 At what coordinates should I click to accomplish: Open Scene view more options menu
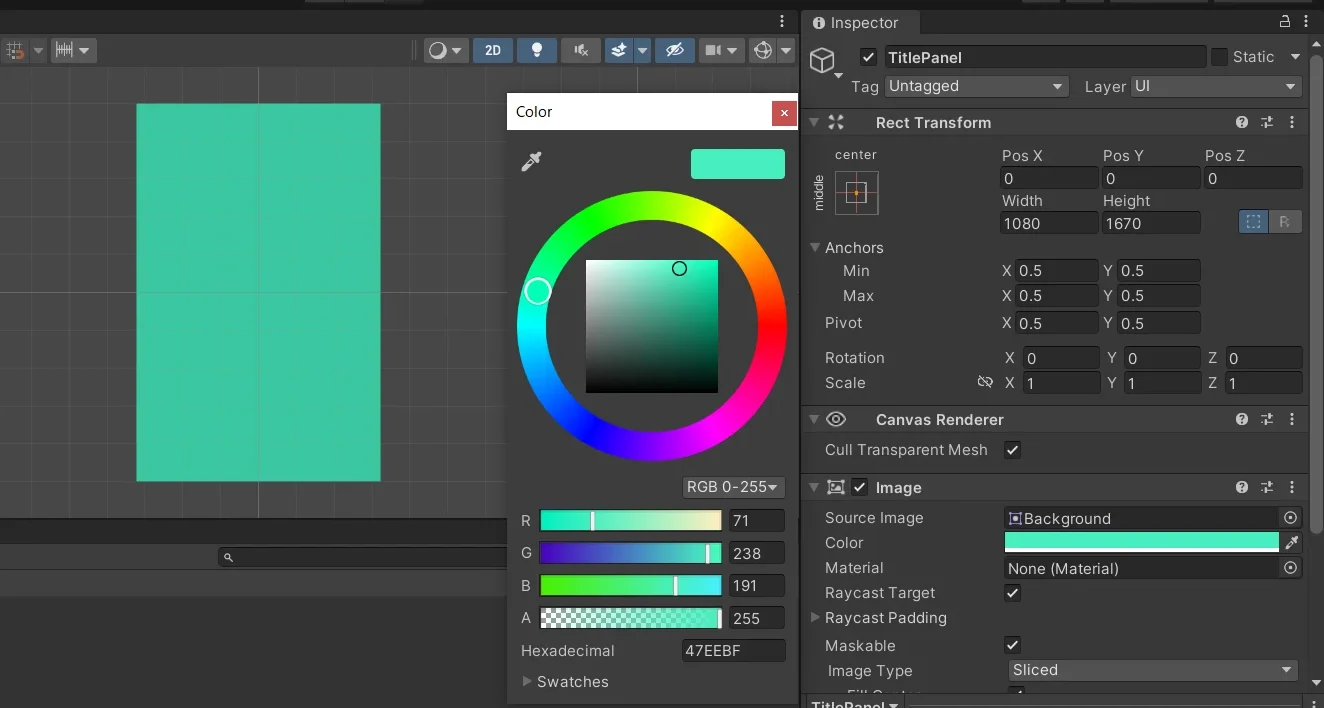pyautogui.click(x=782, y=21)
